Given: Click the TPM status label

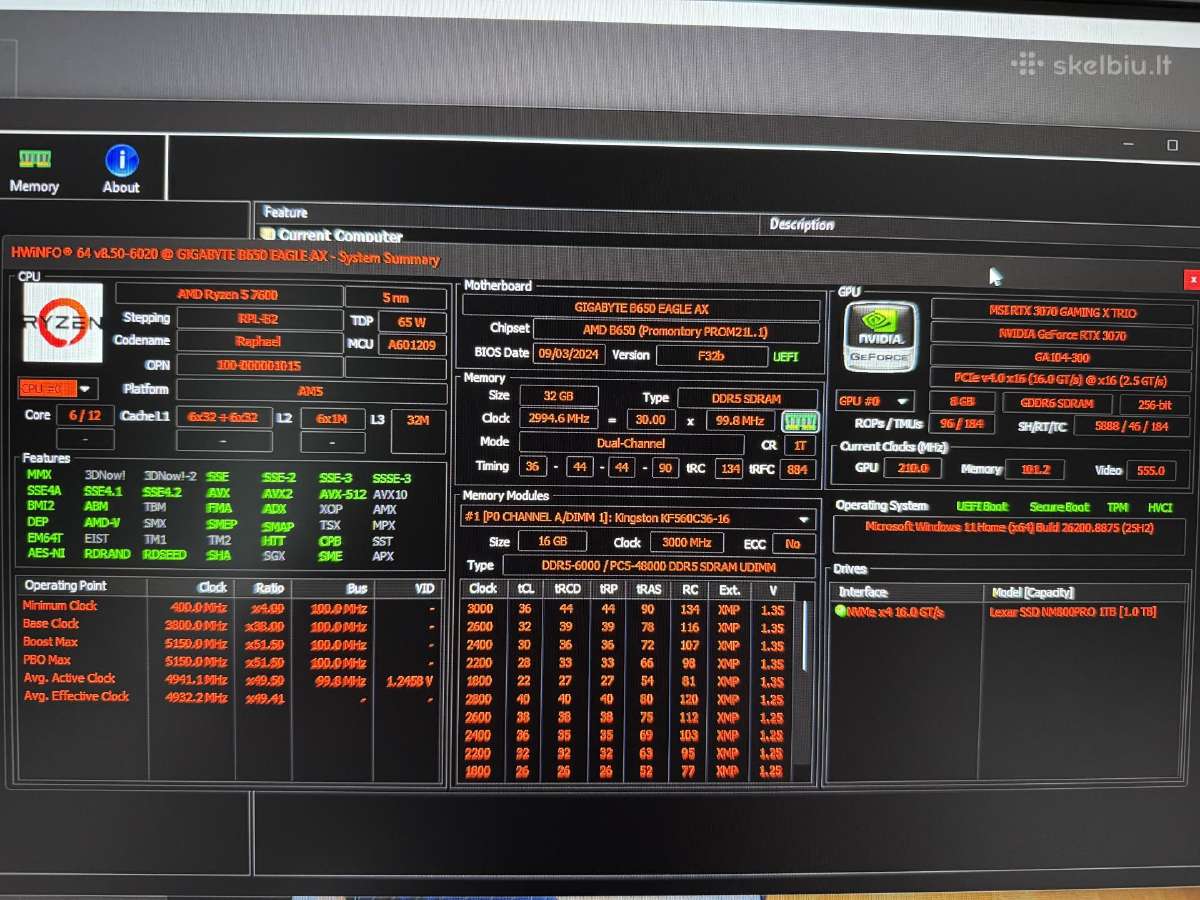Looking at the screenshot, I should click(1119, 507).
